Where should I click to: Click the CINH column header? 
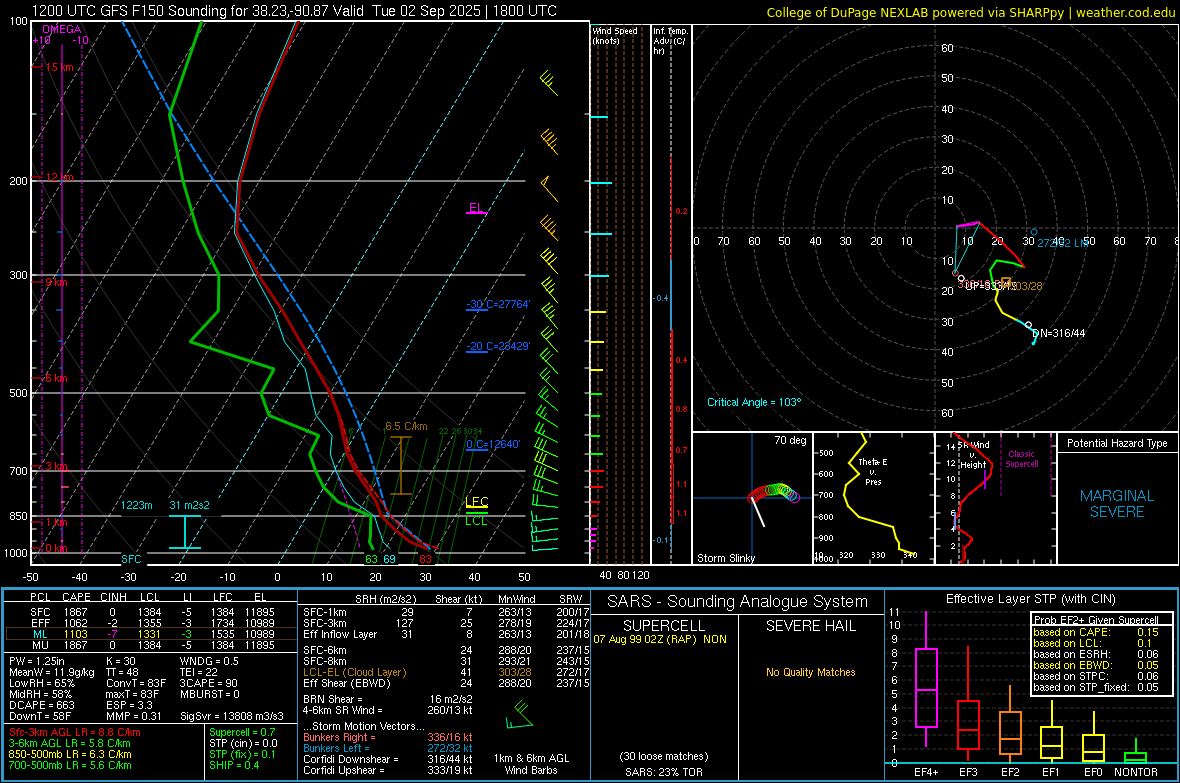(114, 597)
